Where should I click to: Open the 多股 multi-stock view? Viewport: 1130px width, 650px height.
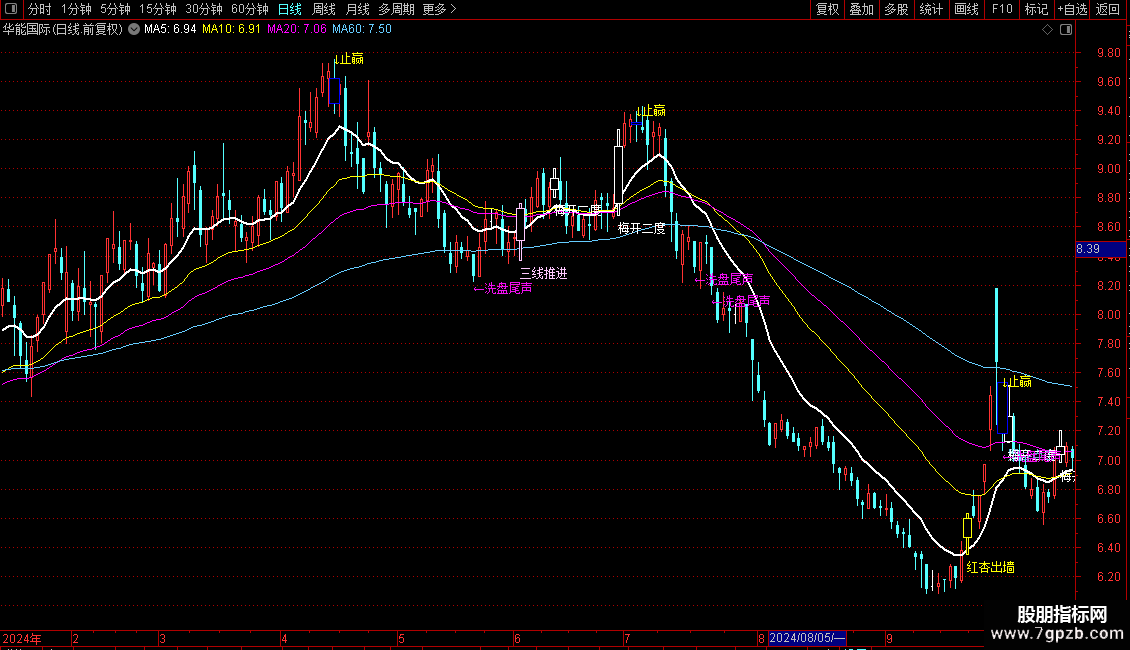click(x=896, y=9)
